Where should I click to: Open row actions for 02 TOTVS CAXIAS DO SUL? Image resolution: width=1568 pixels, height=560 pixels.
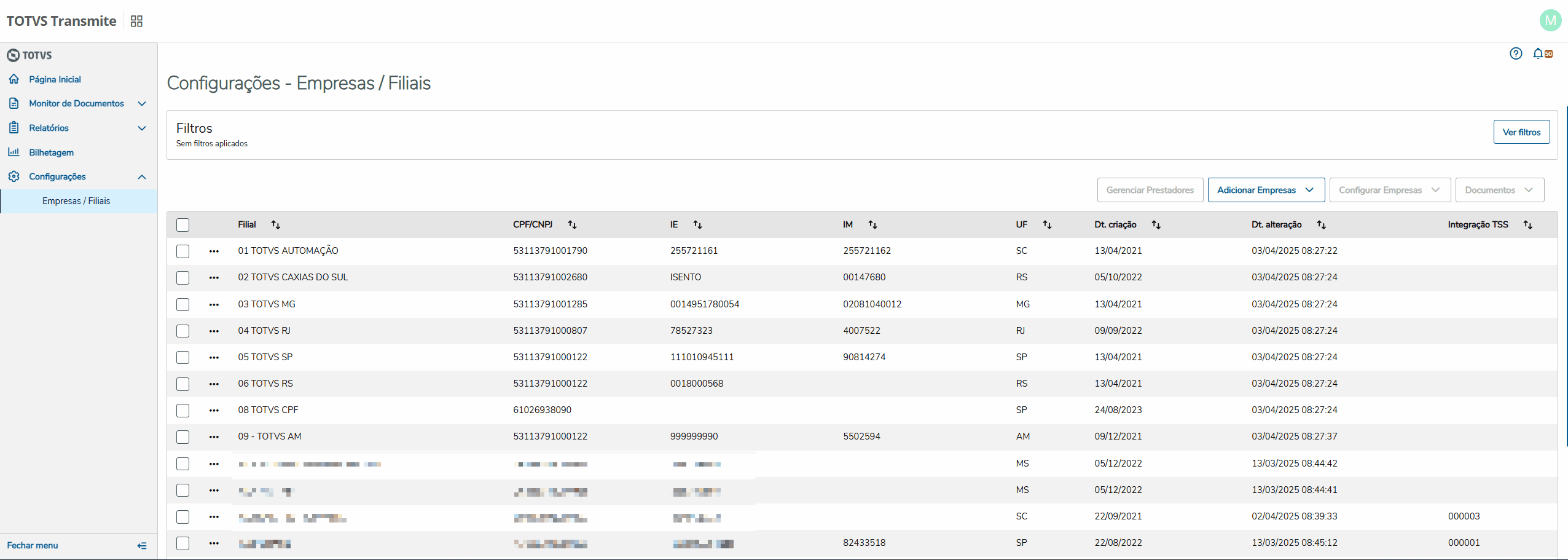[x=214, y=278]
